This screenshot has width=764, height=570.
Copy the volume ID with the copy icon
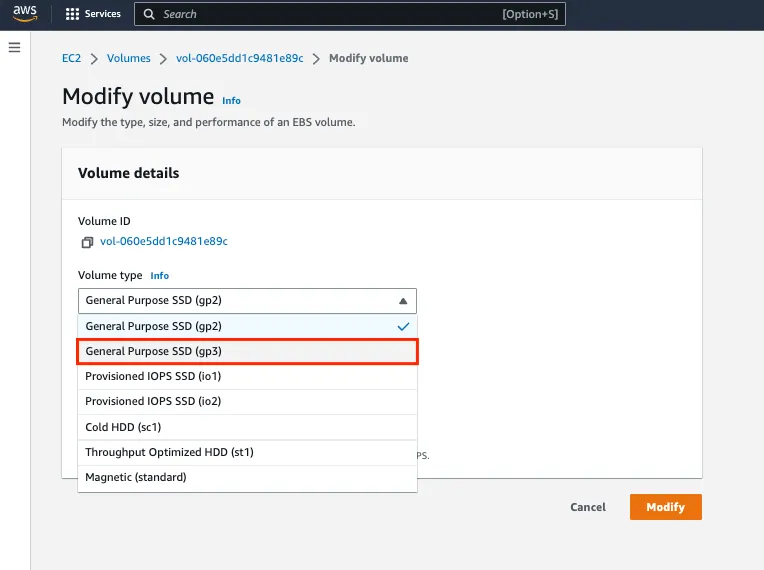[x=87, y=242]
